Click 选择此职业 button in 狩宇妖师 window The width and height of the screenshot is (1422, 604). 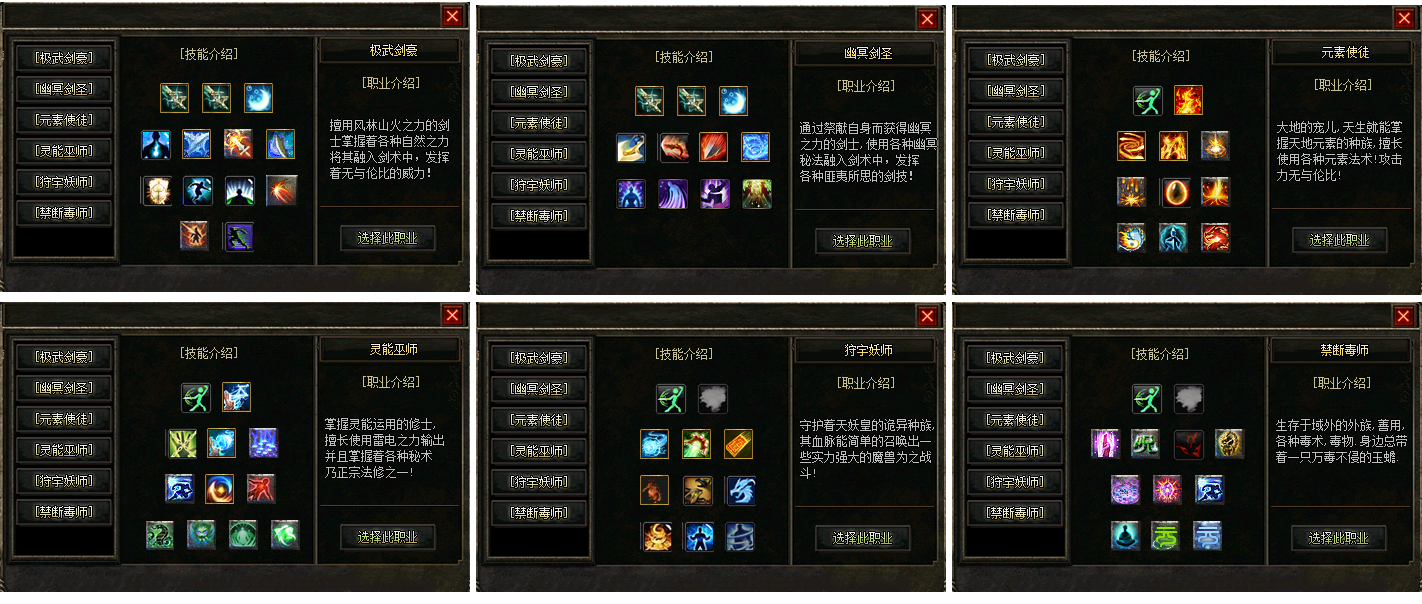863,538
